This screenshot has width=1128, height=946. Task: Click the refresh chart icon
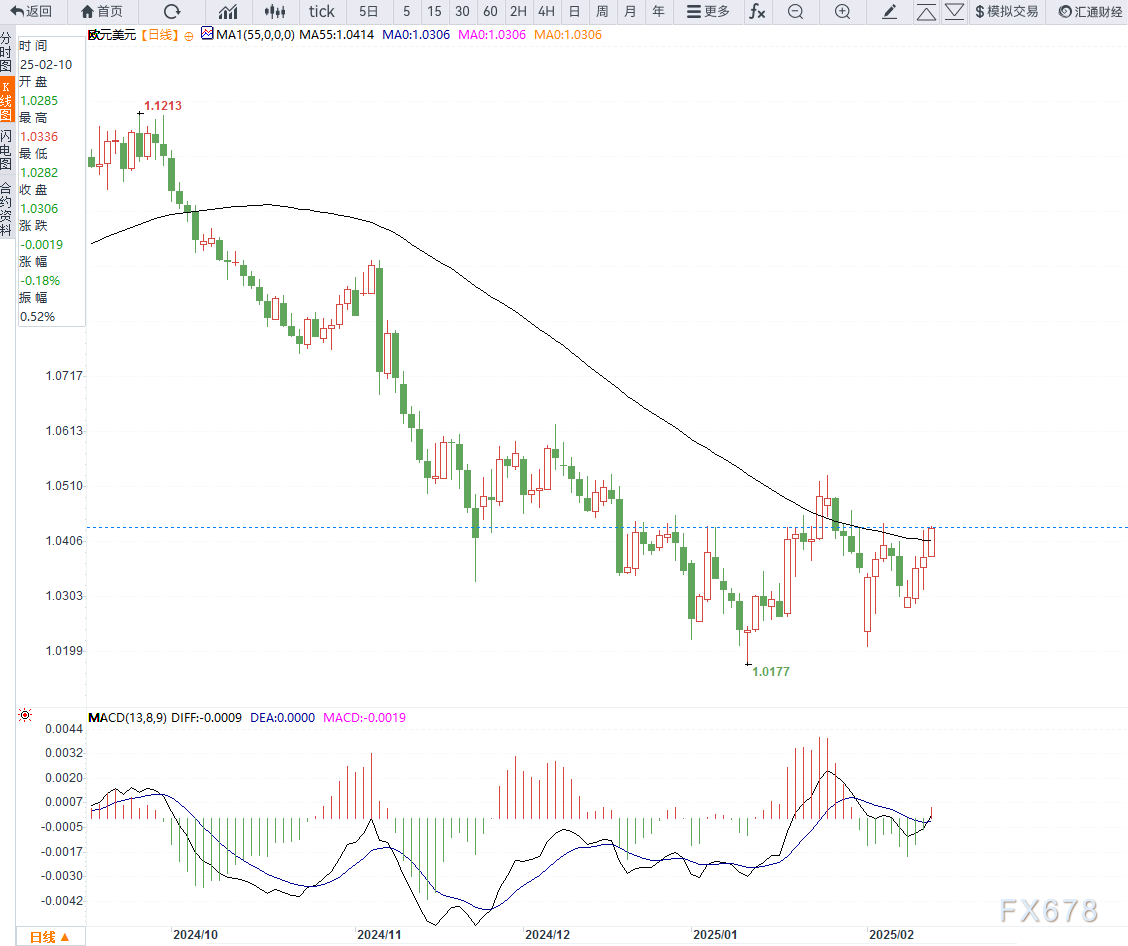pyautogui.click(x=172, y=12)
